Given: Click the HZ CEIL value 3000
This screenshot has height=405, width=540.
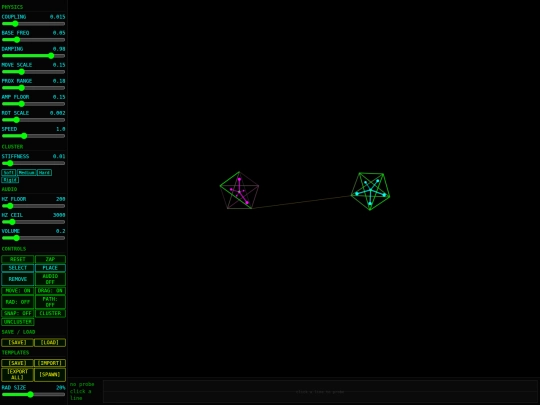Looking at the screenshot, I should (59, 215).
